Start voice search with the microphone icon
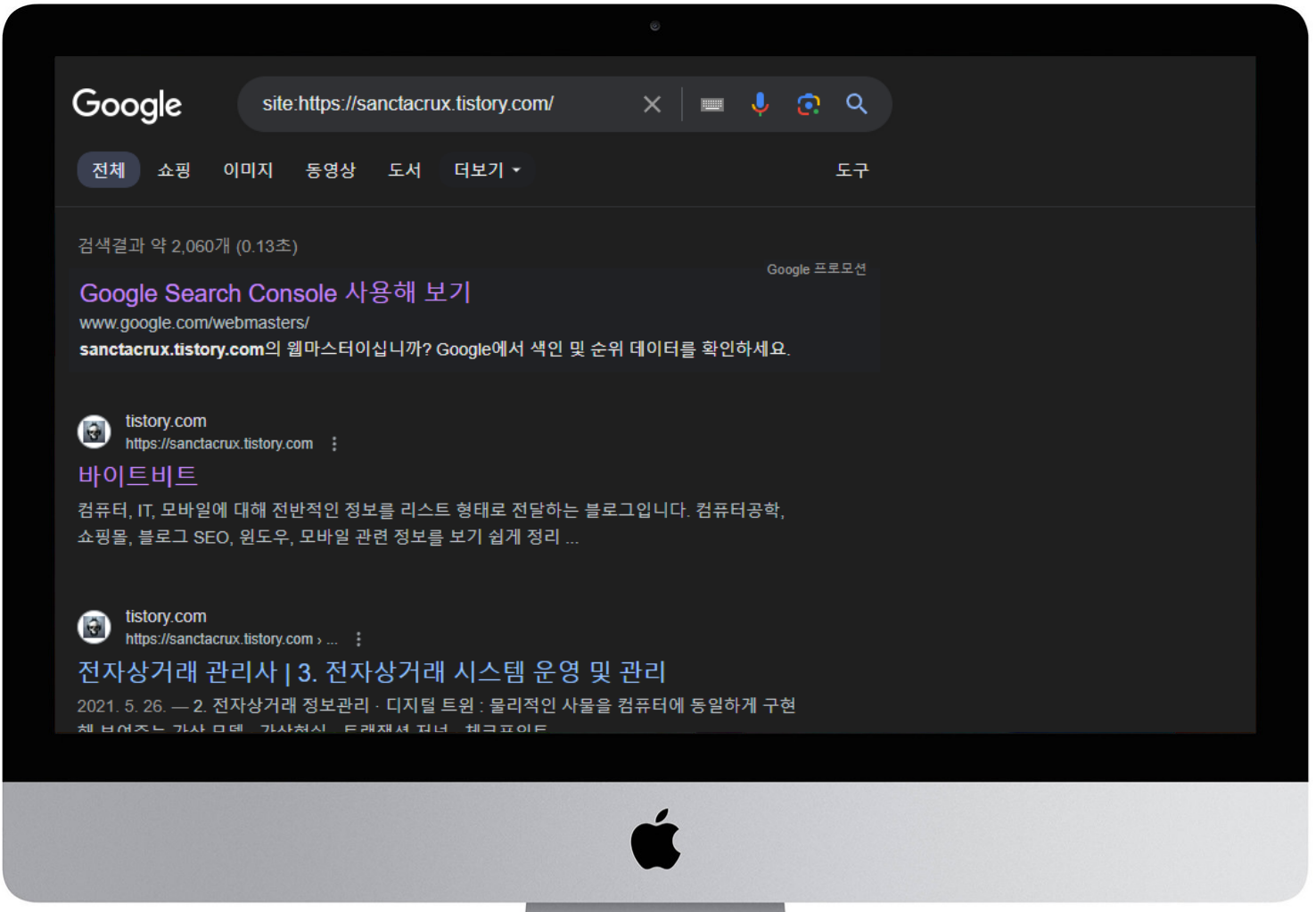The height and width of the screenshot is (912, 1316). [x=760, y=104]
